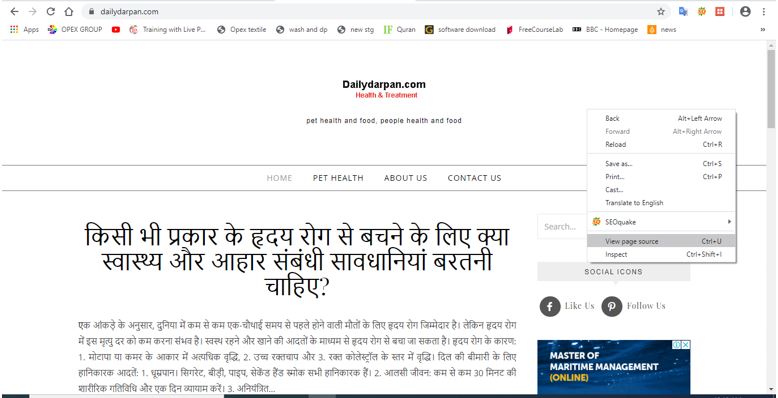
Task: Select Translate to English menu entry
Action: point(661,202)
